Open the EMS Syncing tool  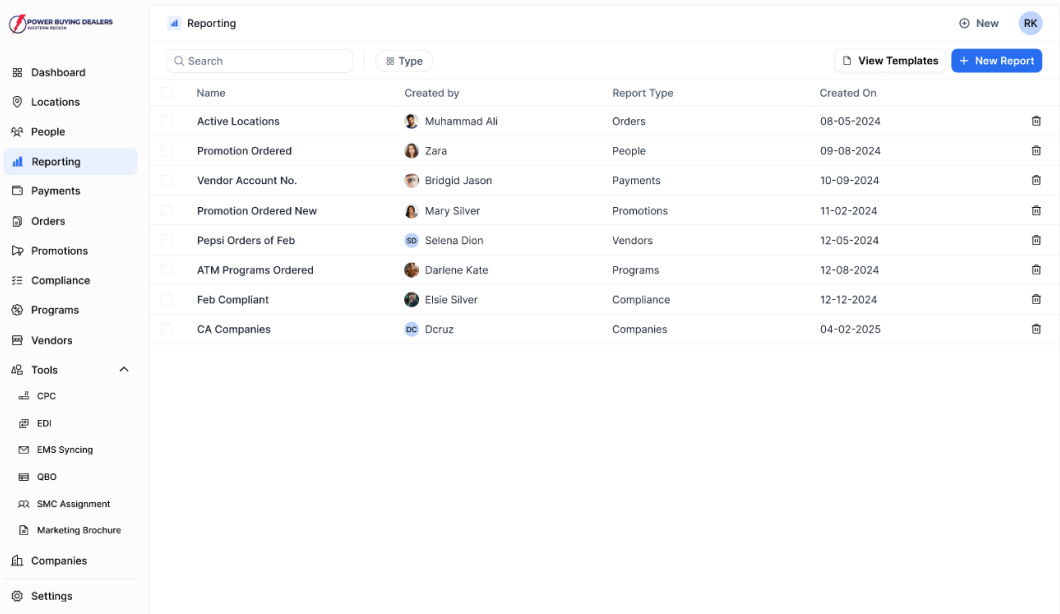coord(66,449)
